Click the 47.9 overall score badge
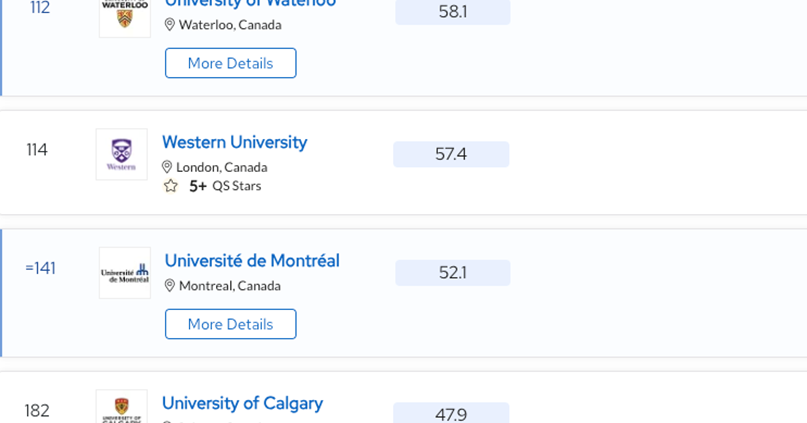Viewport: 807px width, 423px height. [451, 413]
